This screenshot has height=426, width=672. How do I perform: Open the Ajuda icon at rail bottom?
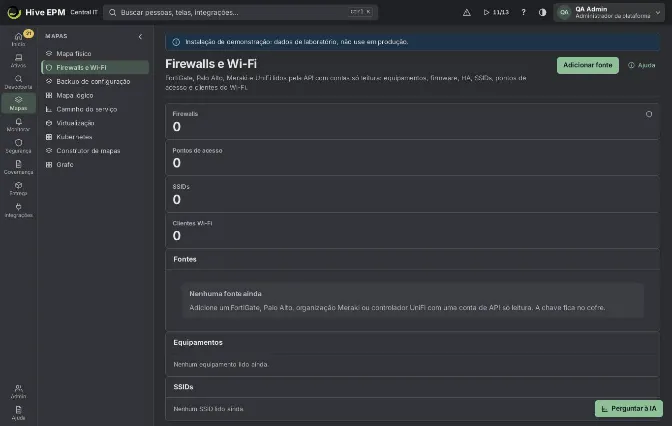[x=18, y=413]
